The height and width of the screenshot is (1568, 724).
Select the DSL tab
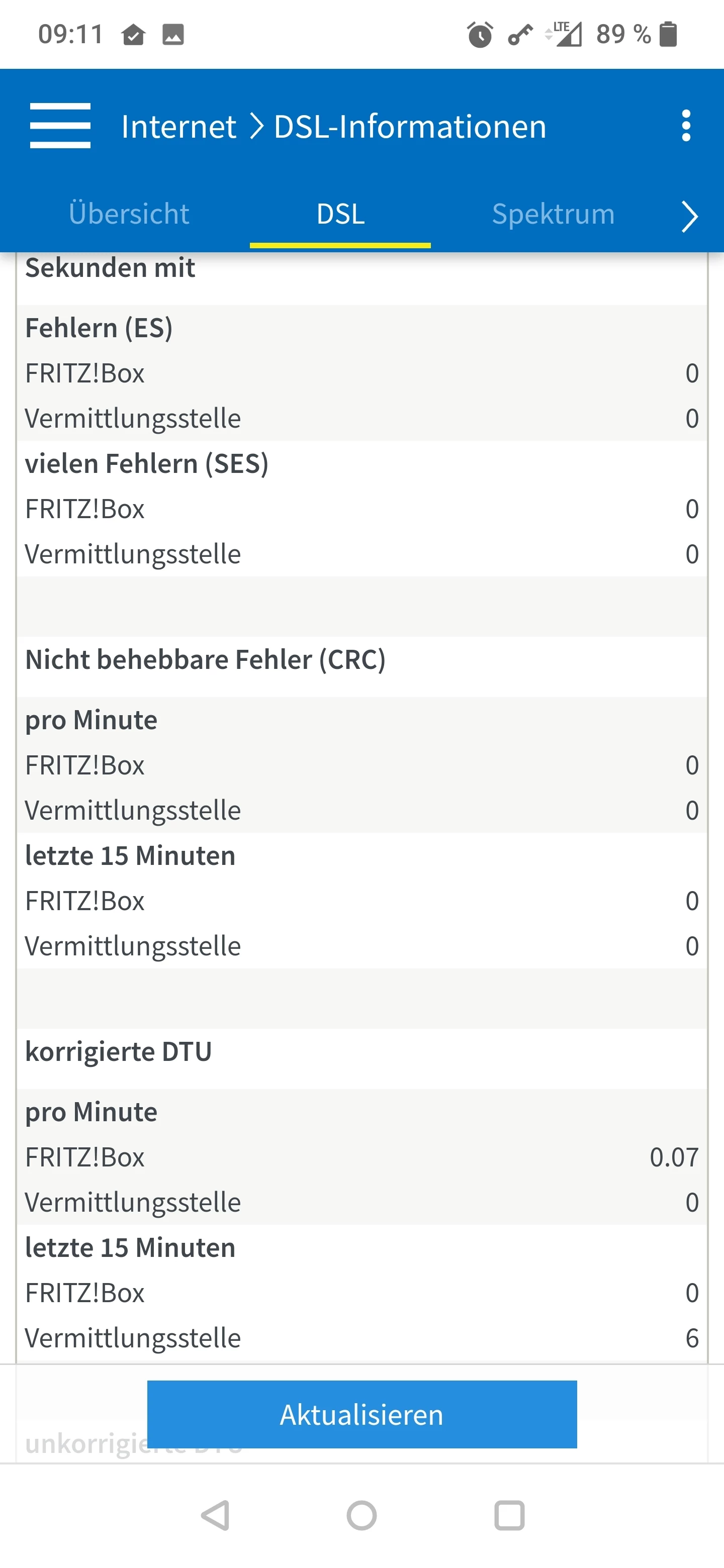tap(340, 214)
